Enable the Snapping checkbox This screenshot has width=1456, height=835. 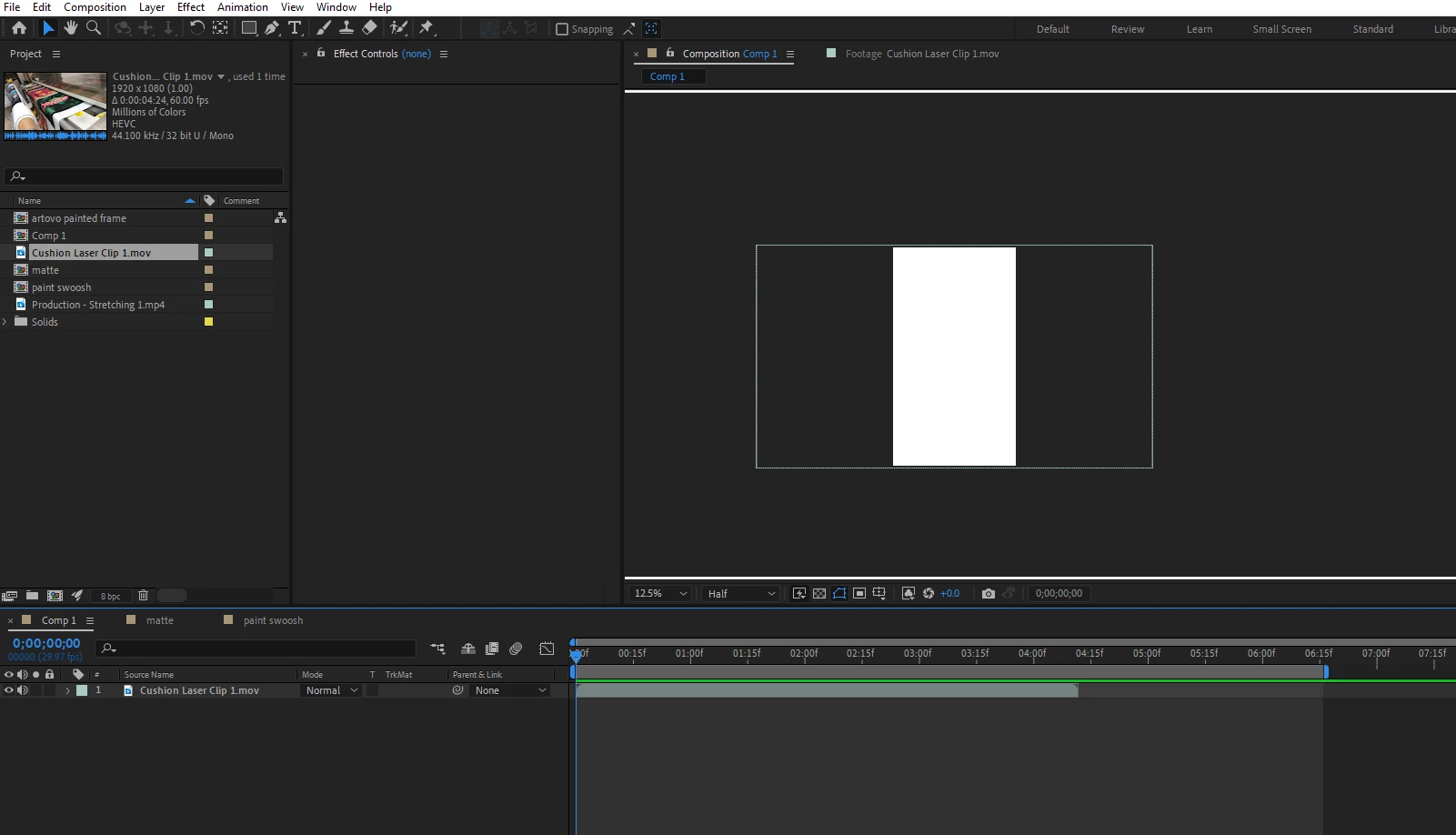tap(562, 29)
